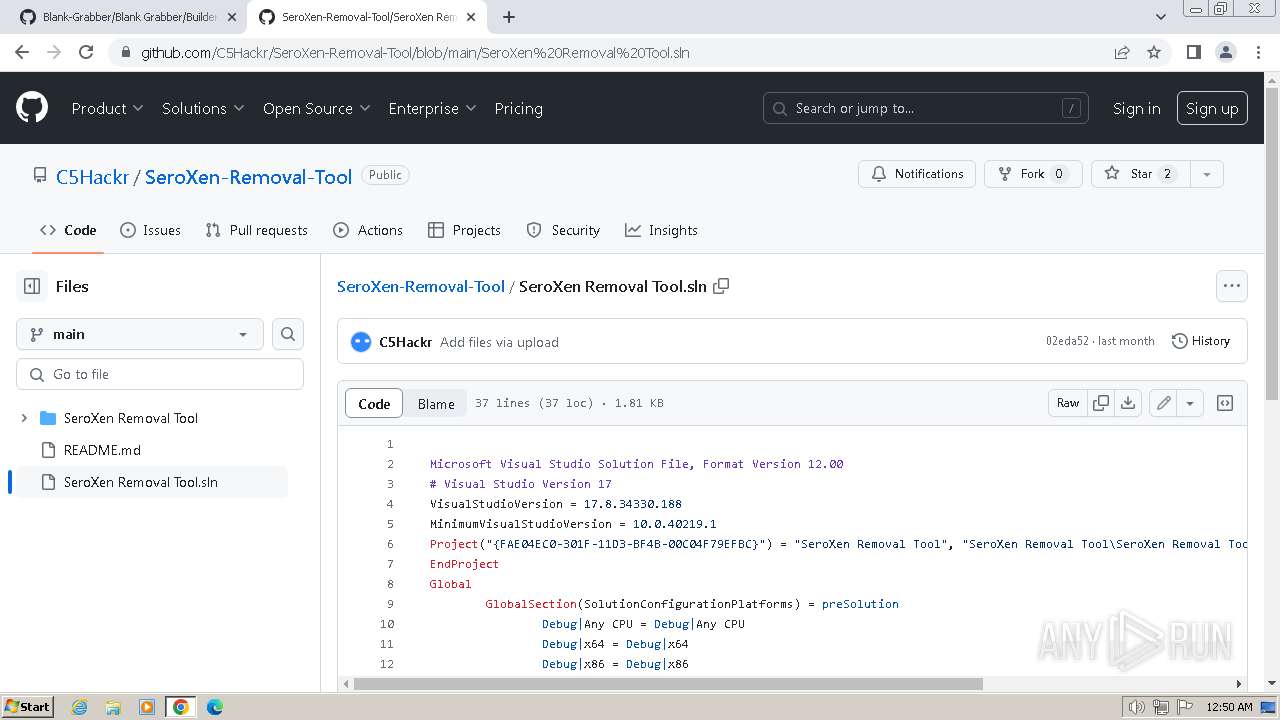Close the Blank-Grabber tab
Screen dimensions: 1280x720
click(x=232, y=17)
